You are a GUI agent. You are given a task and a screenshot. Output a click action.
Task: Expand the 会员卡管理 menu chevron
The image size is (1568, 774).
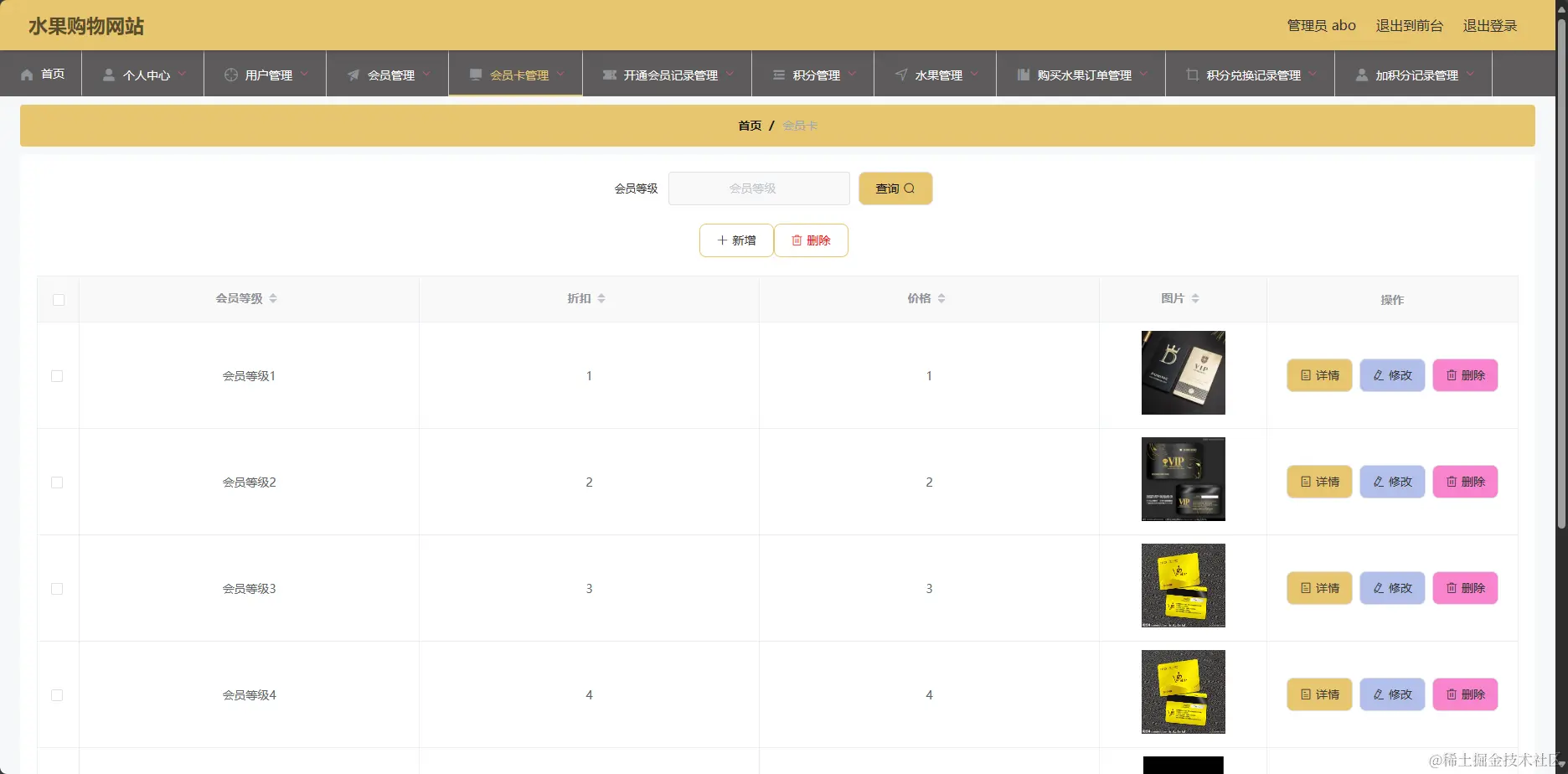point(560,74)
